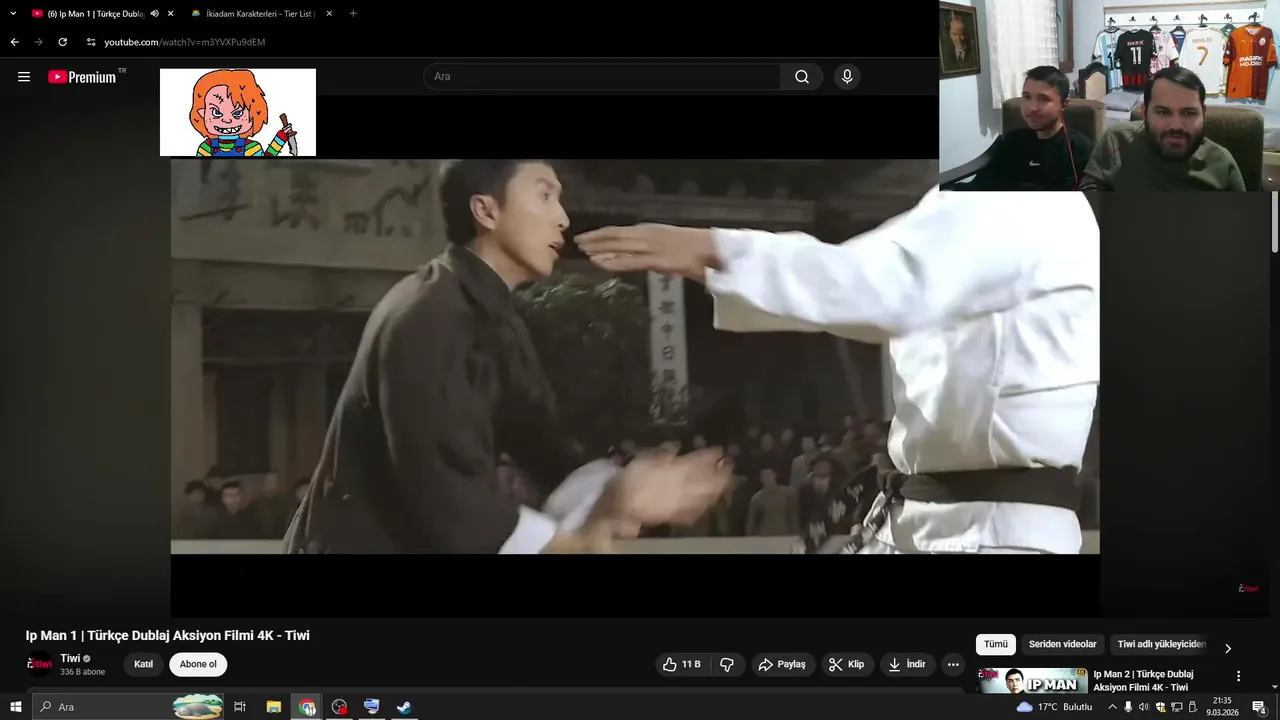The image size is (1280, 720).
Task: Select the Tümü filter chip
Action: pyautogui.click(x=996, y=645)
